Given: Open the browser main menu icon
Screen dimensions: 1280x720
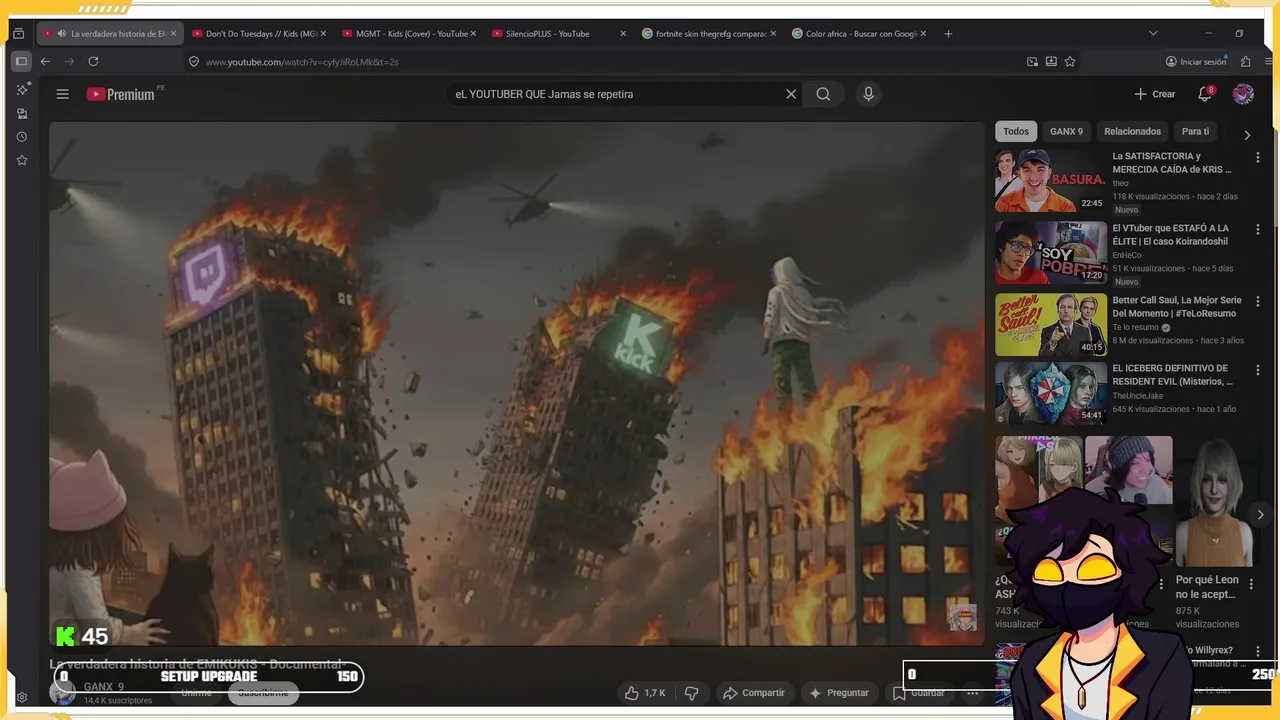Looking at the screenshot, I should tap(1270, 61).
